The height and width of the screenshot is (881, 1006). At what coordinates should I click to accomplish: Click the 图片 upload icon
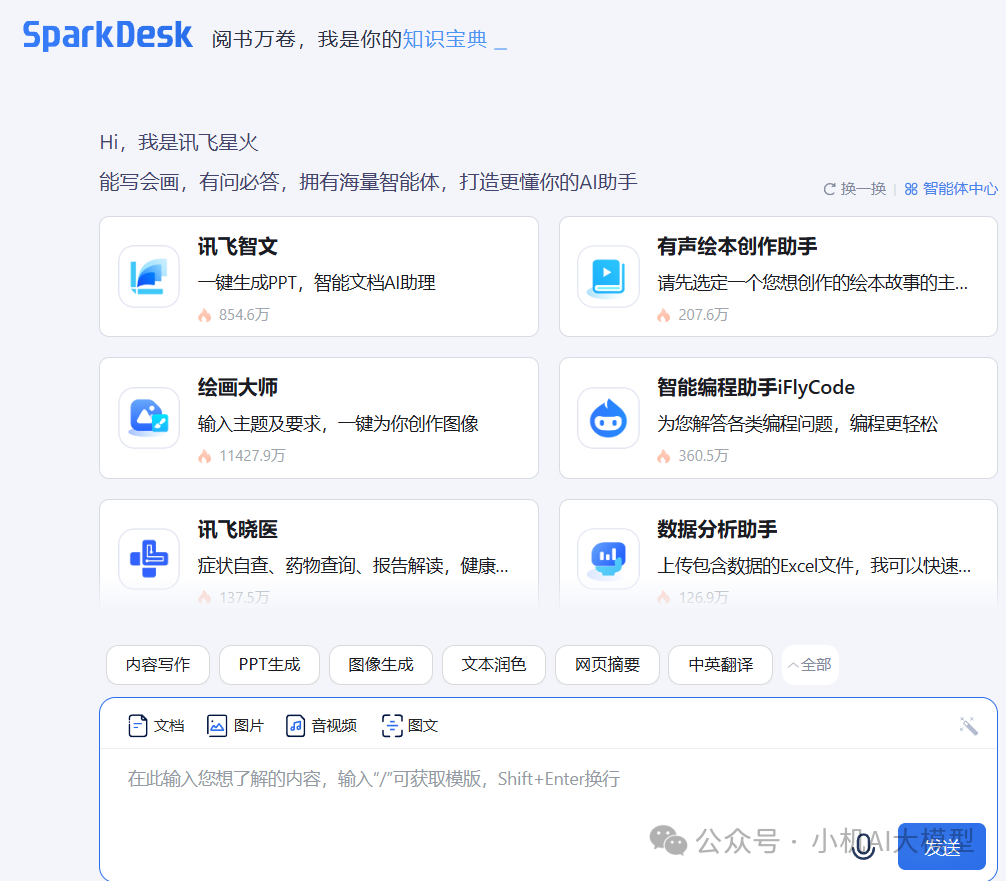[217, 726]
